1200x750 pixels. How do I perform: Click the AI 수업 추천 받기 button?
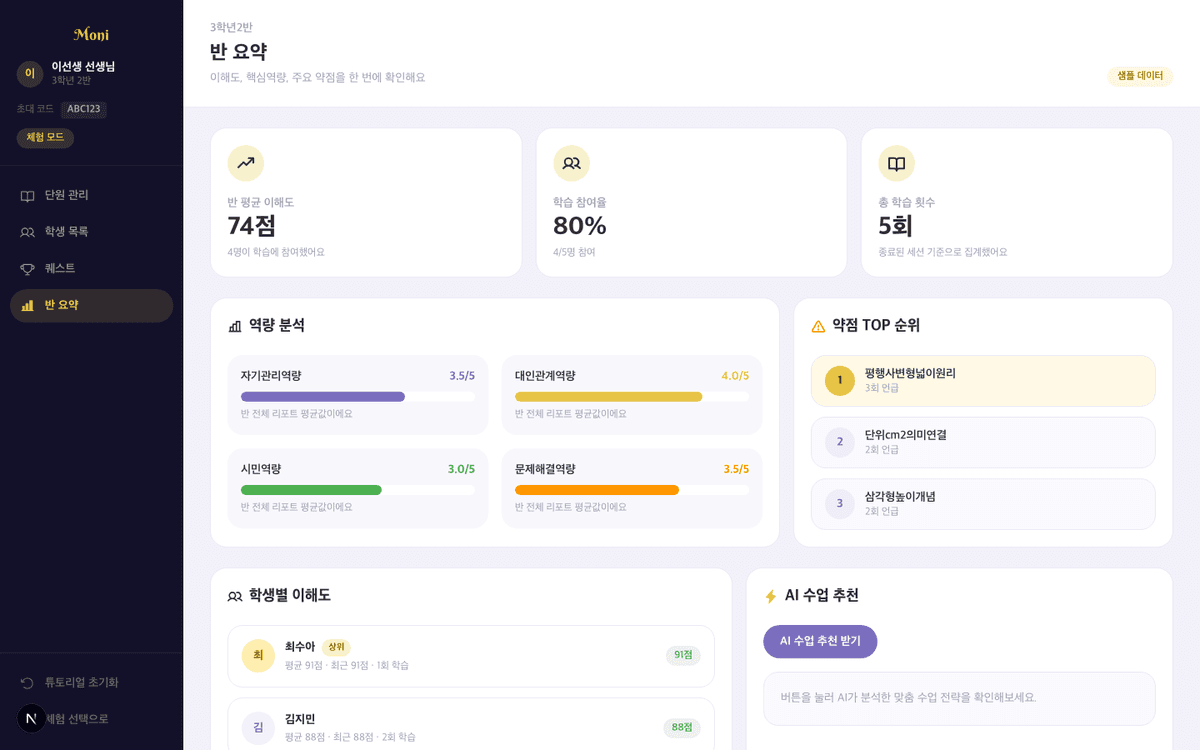pos(820,641)
